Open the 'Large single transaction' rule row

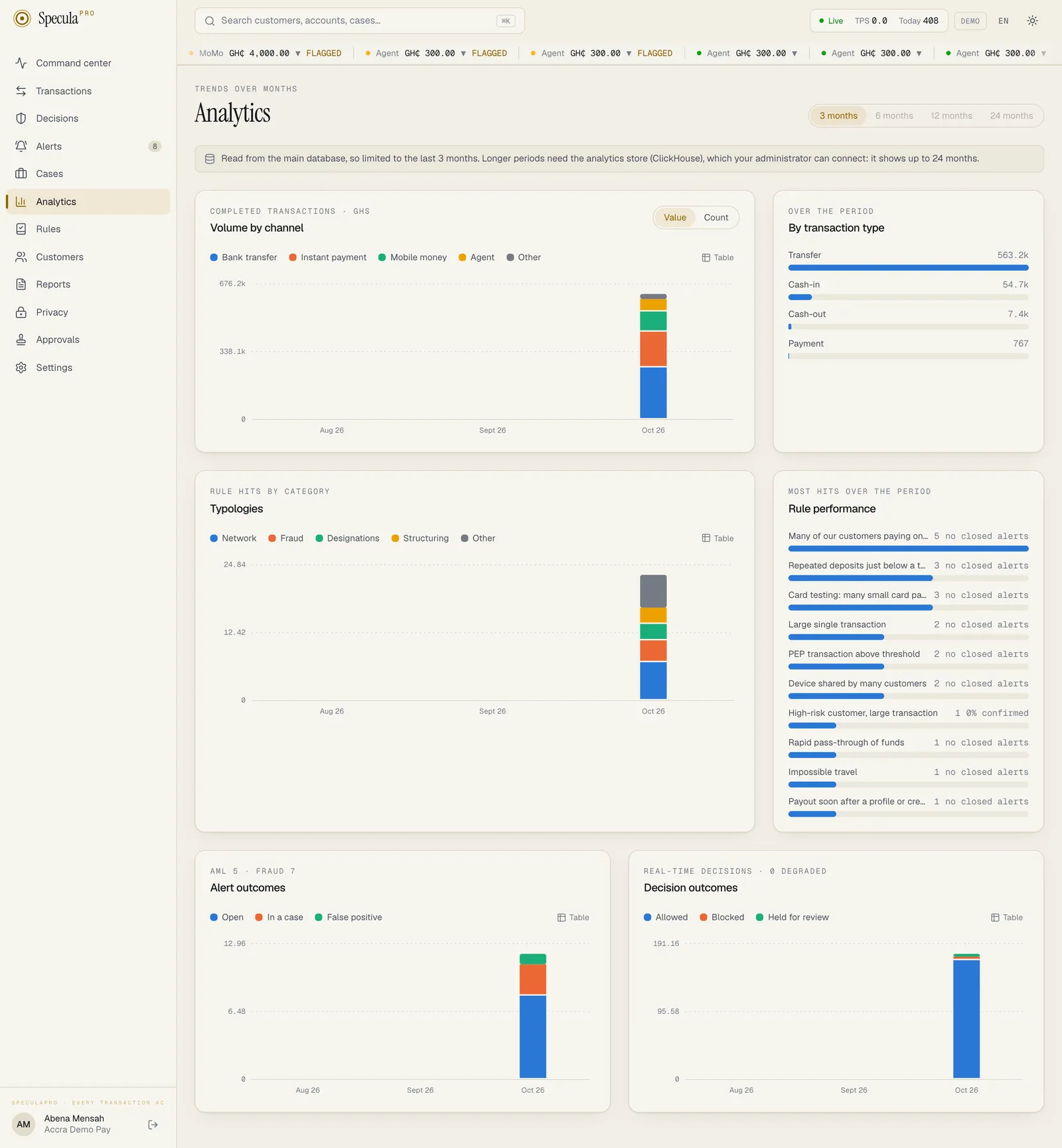[908, 630]
